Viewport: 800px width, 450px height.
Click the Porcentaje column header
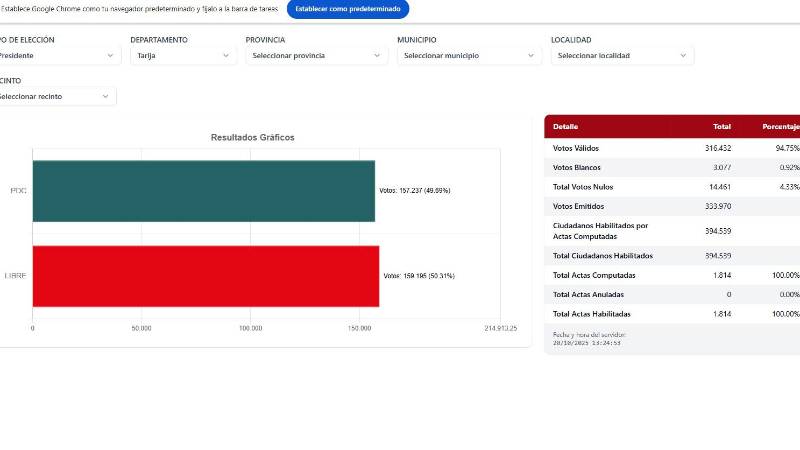[x=780, y=127]
